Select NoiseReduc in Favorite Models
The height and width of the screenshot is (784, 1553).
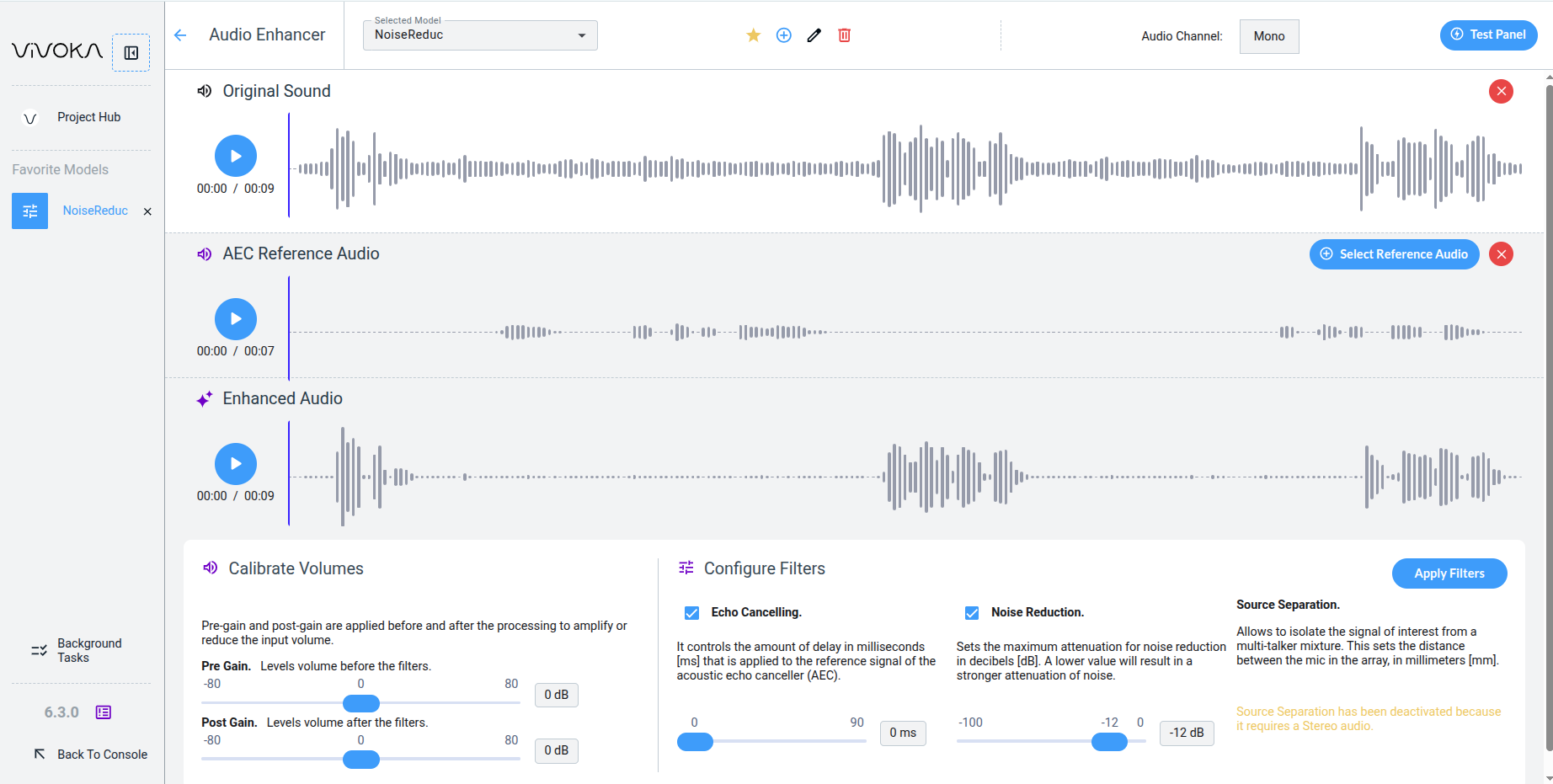pyautogui.click(x=95, y=211)
